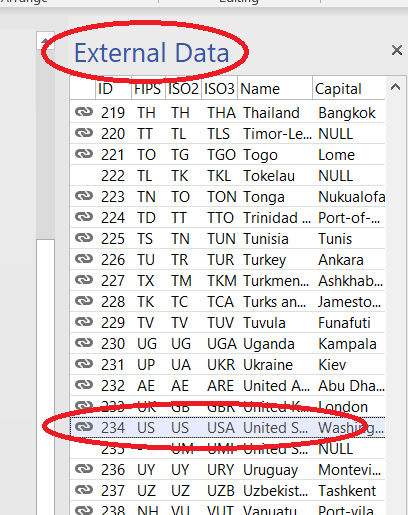408x515 pixels.
Task: Click the link icon in the Uruguay row
Action: [x=84, y=469]
